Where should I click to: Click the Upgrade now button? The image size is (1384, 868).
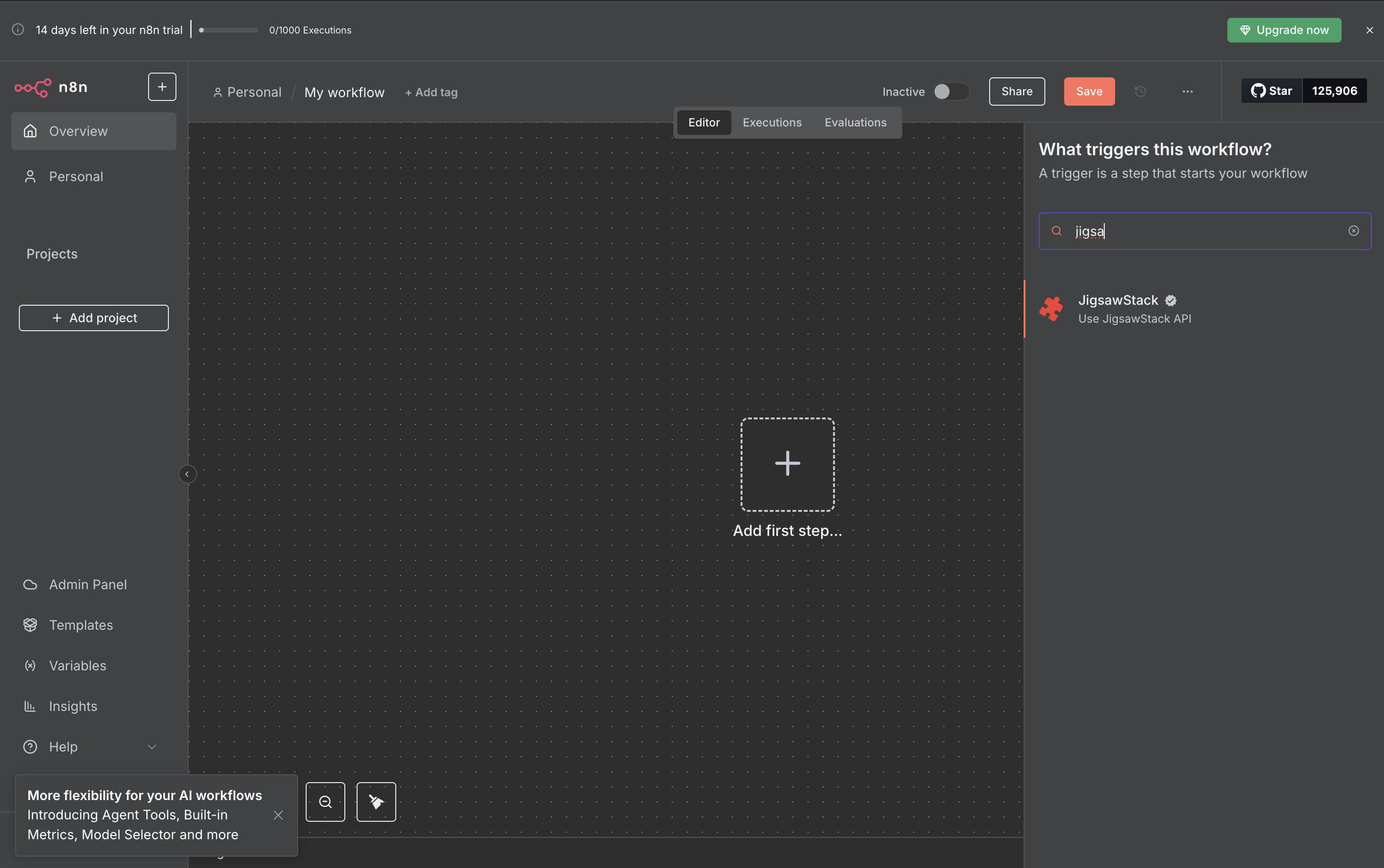[1284, 30]
